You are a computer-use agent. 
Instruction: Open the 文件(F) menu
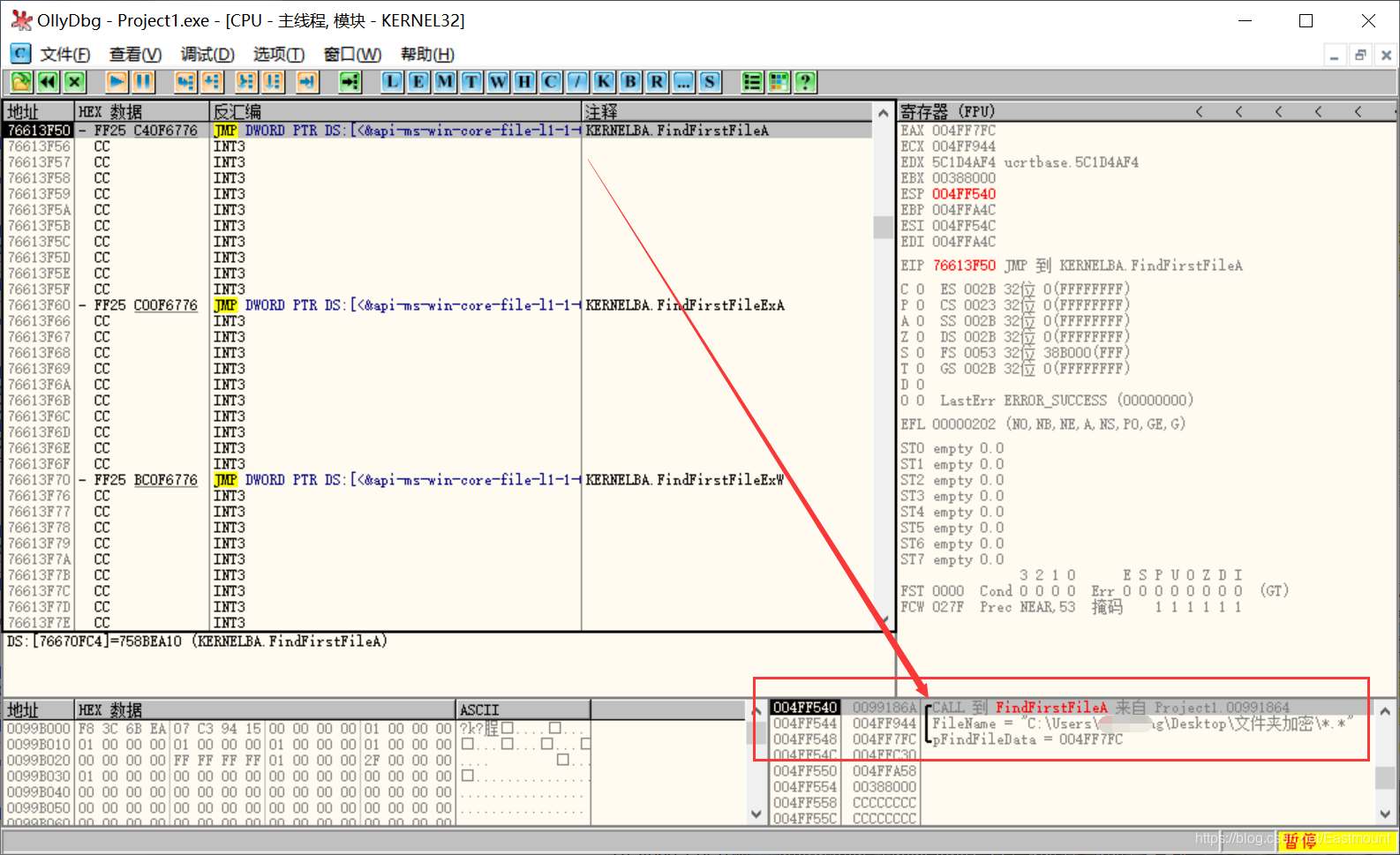pyautogui.click(x=65, y=55)
